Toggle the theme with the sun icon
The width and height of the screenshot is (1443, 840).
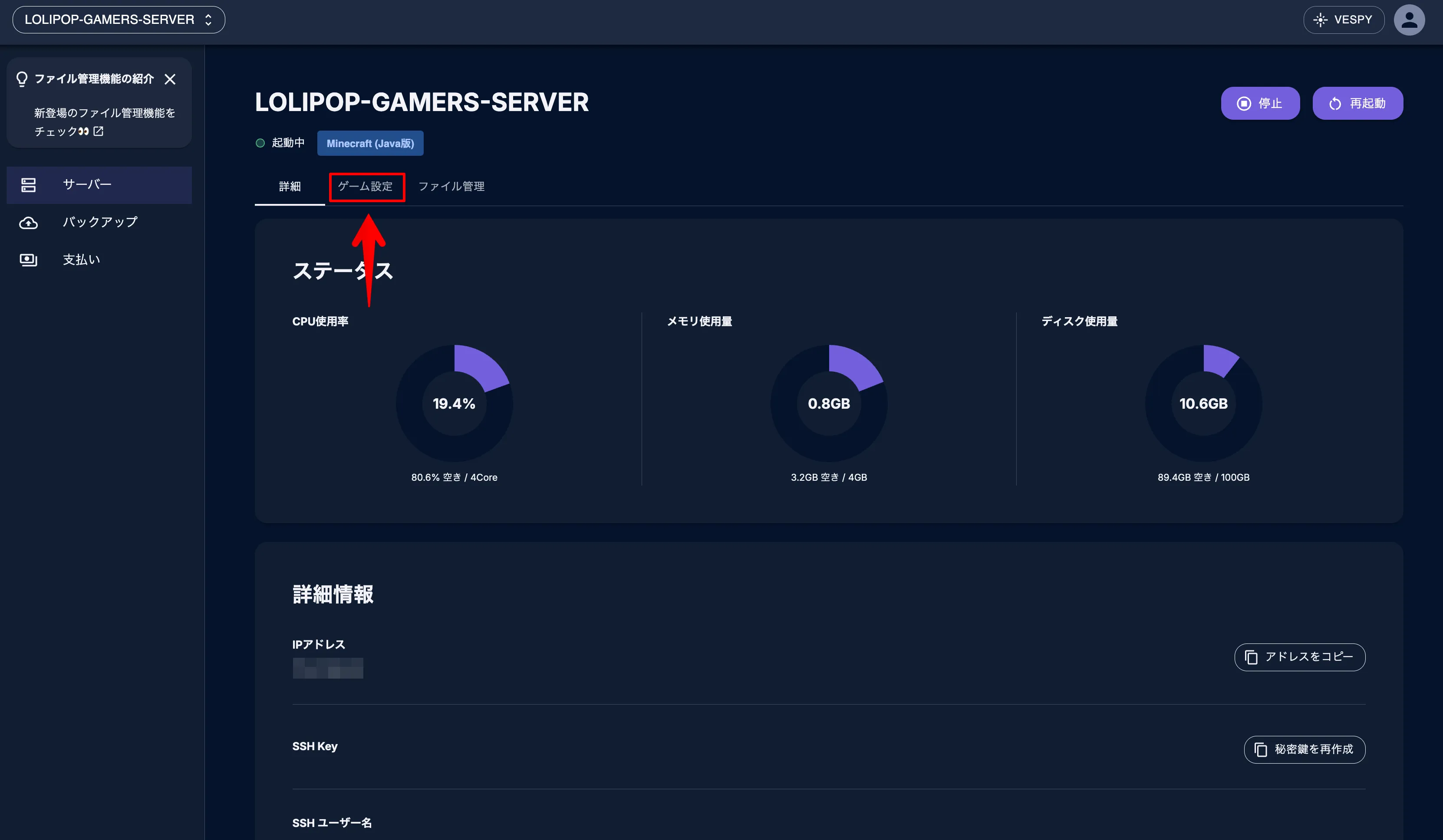(x=1320, y=20)
